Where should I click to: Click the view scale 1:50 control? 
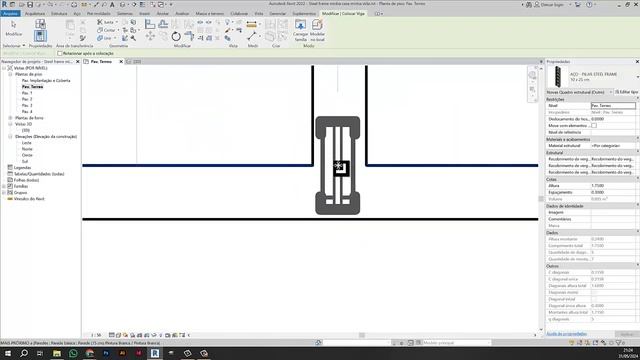tap(96, 335)
